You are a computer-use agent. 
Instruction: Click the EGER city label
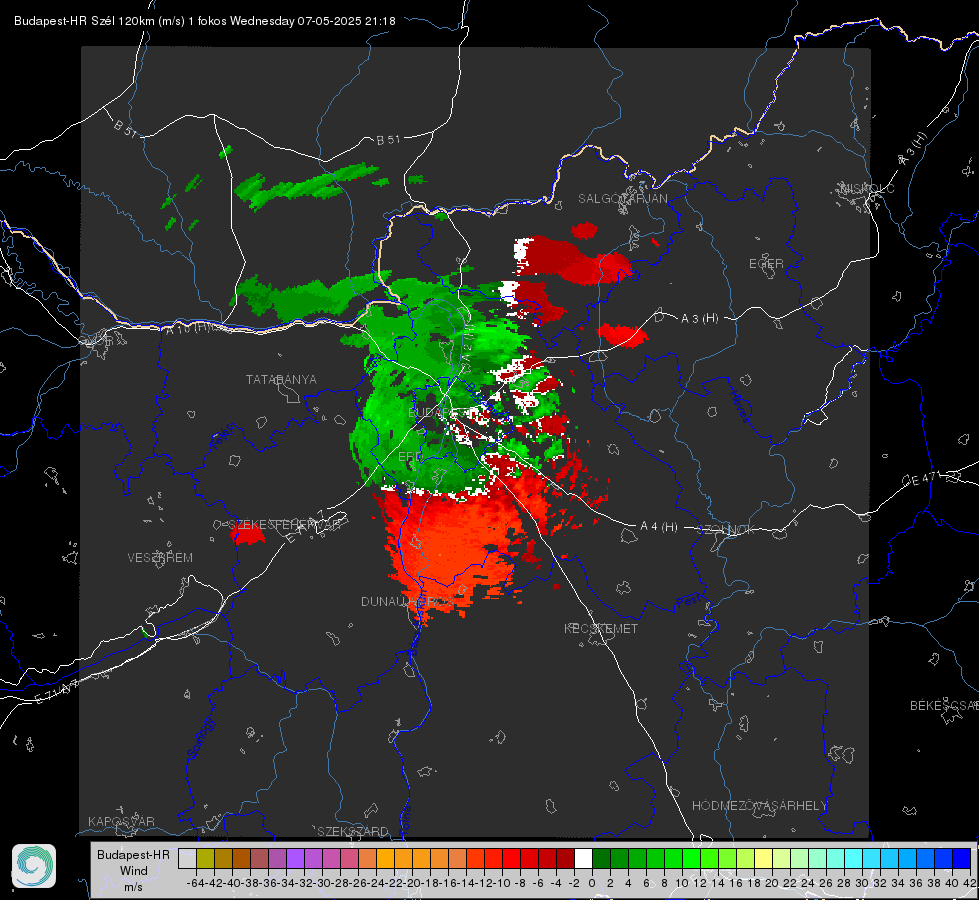(x=766, y=264)
